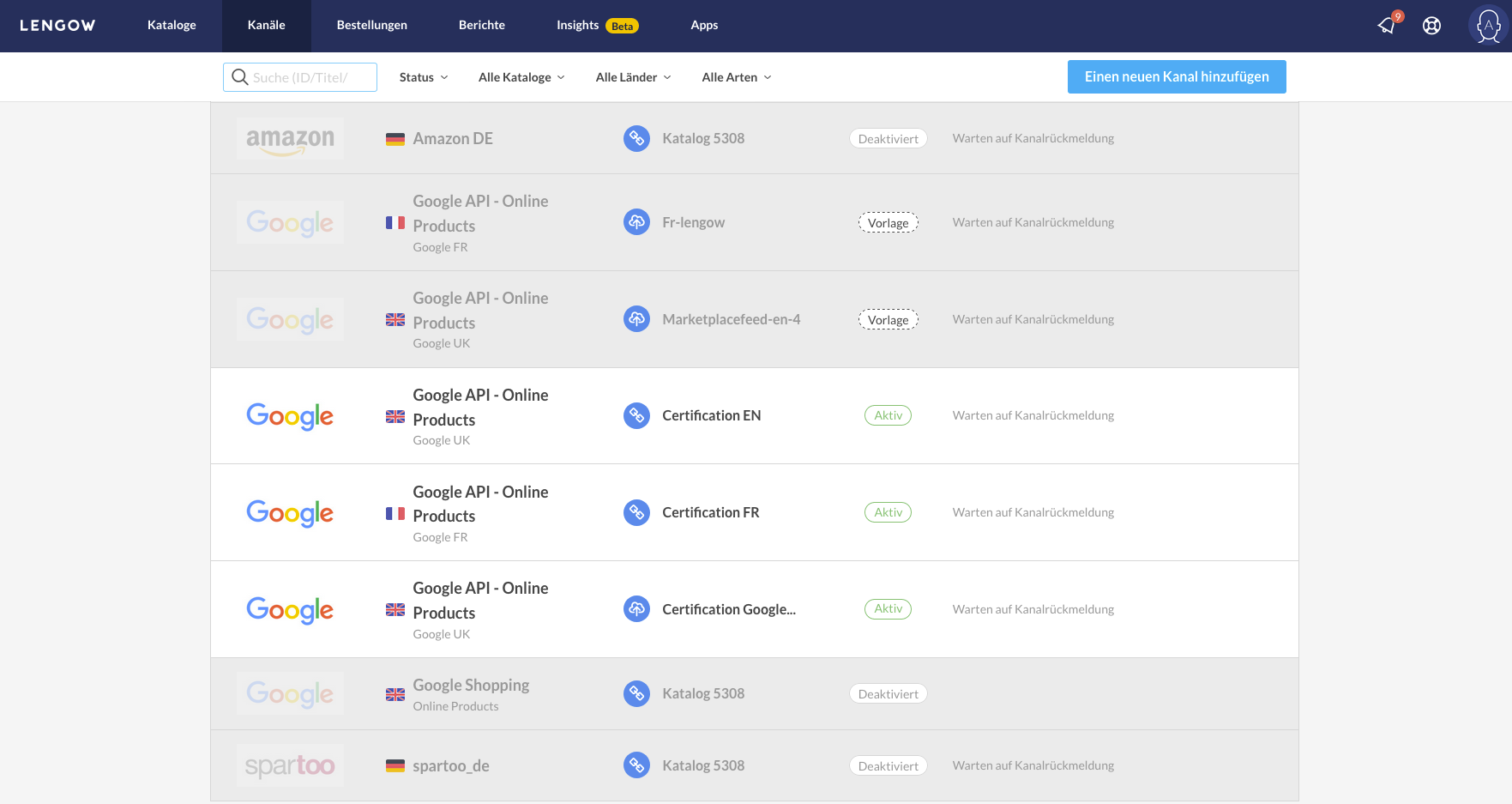
Task: Click the upload icon beside Certification Google...
Action: coord(636,609)
